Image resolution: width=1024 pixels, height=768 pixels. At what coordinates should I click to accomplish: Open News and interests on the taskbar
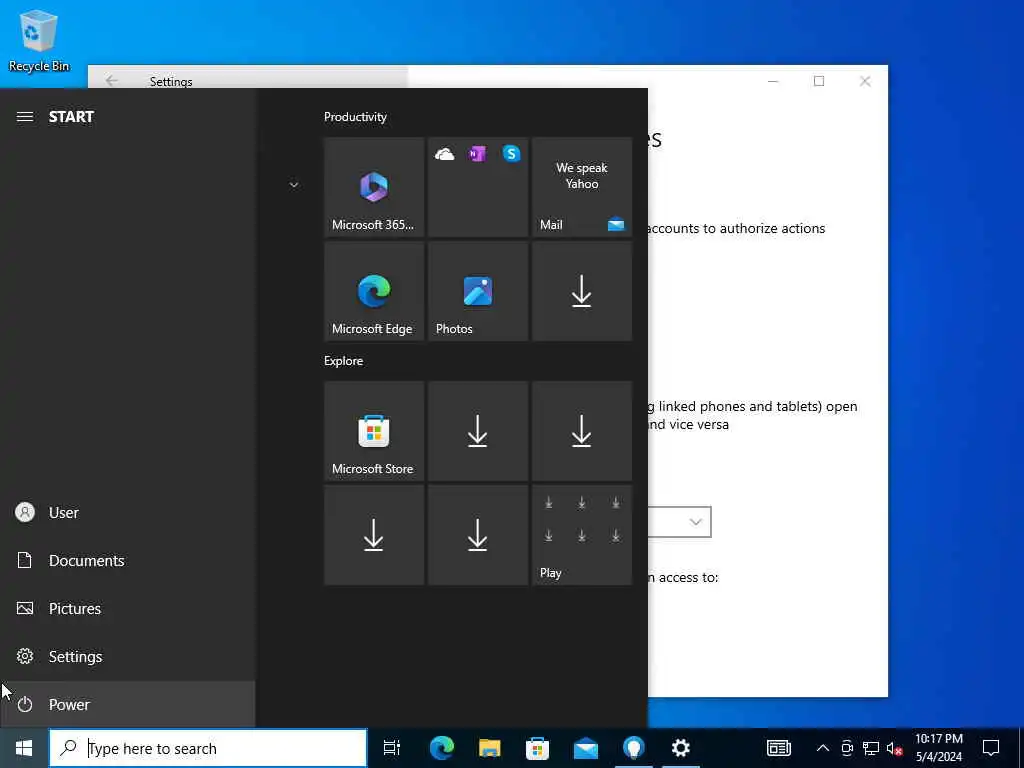tap(779, 748)
